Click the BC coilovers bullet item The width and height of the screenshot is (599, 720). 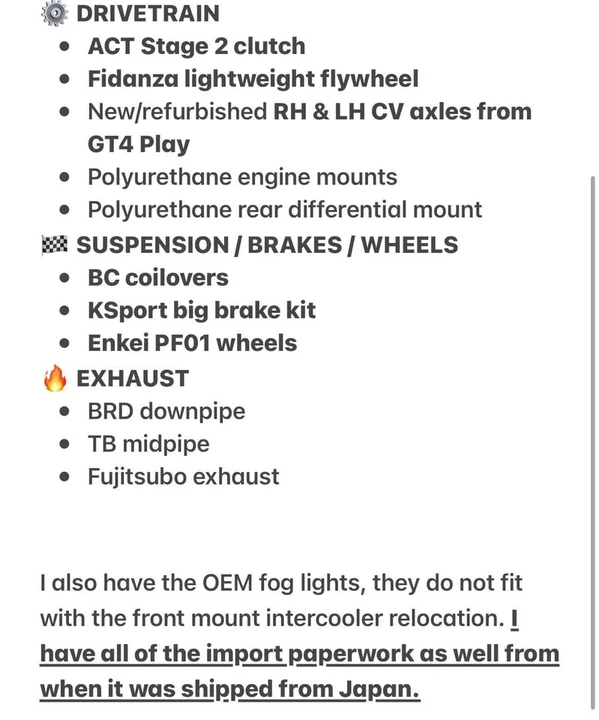click(158, 278)
